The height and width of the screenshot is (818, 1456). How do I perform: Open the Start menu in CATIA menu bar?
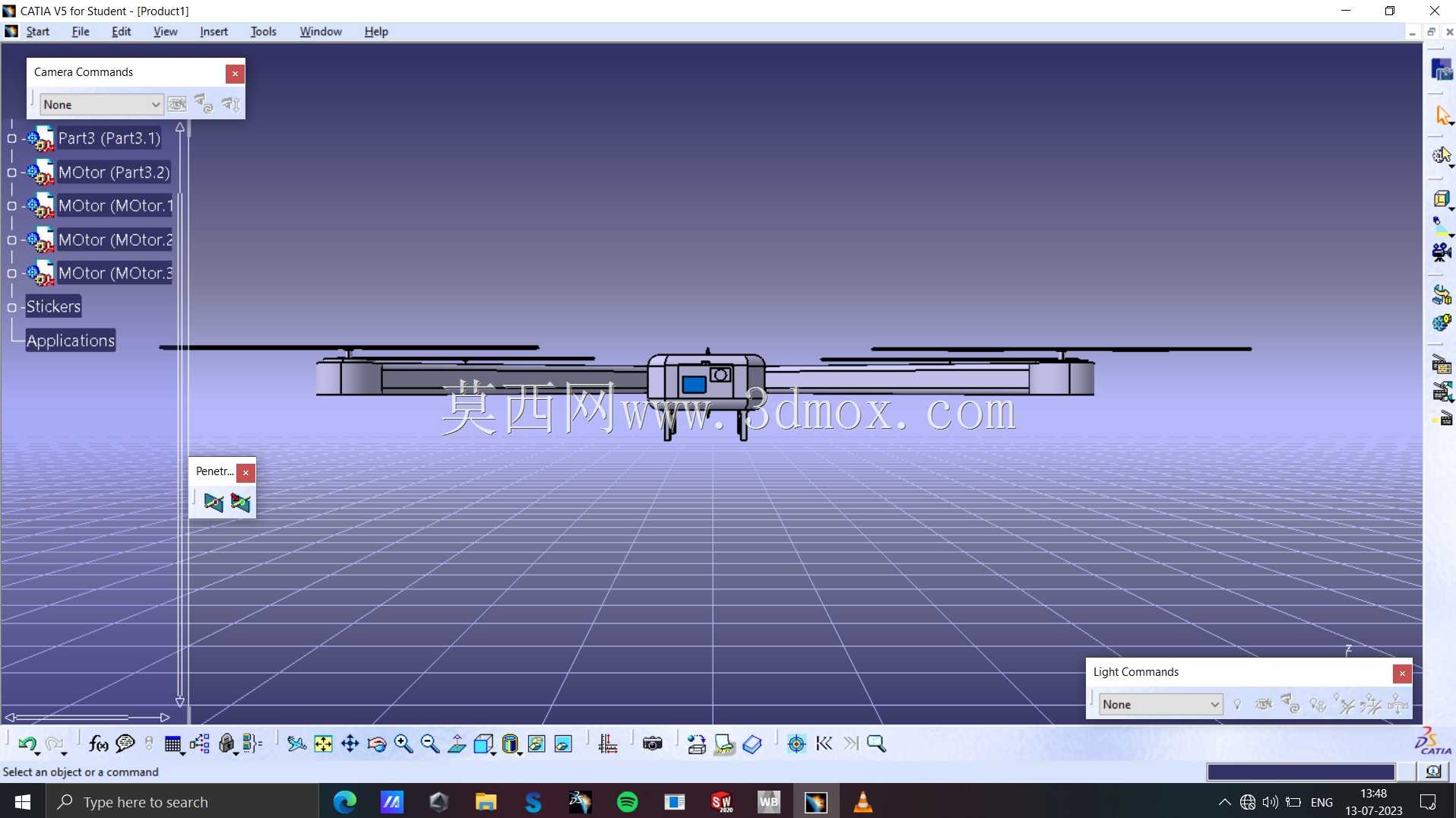tap(37, 31)
